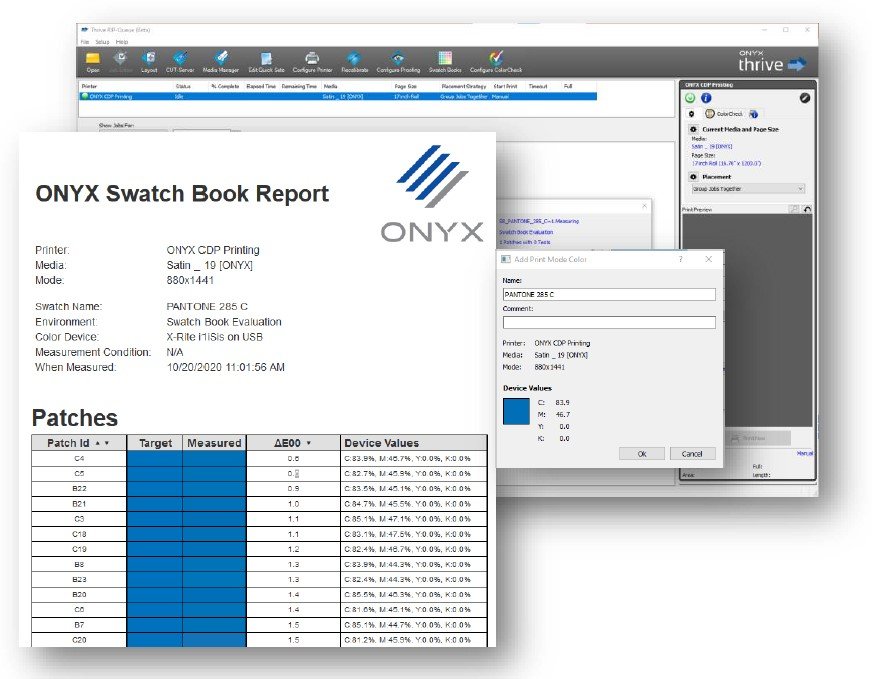Click the greyed-out Job Editor icon
Screen dimensions: 872x679
pos(120,61)
